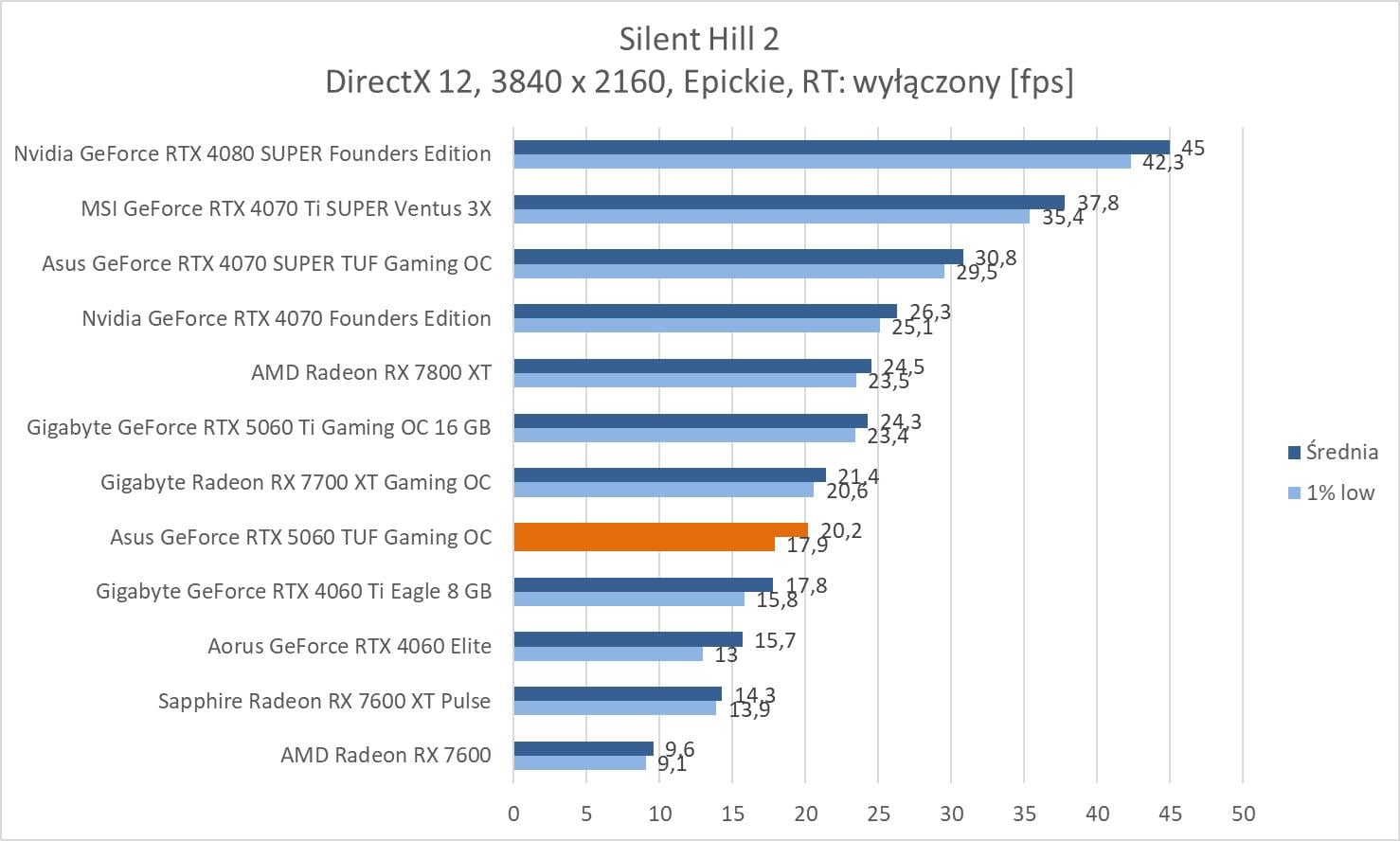This screenshot has height=841, width=1400.
Task: Select 'AMD Radeon RX 7600' label
Action: click(386, 755)
